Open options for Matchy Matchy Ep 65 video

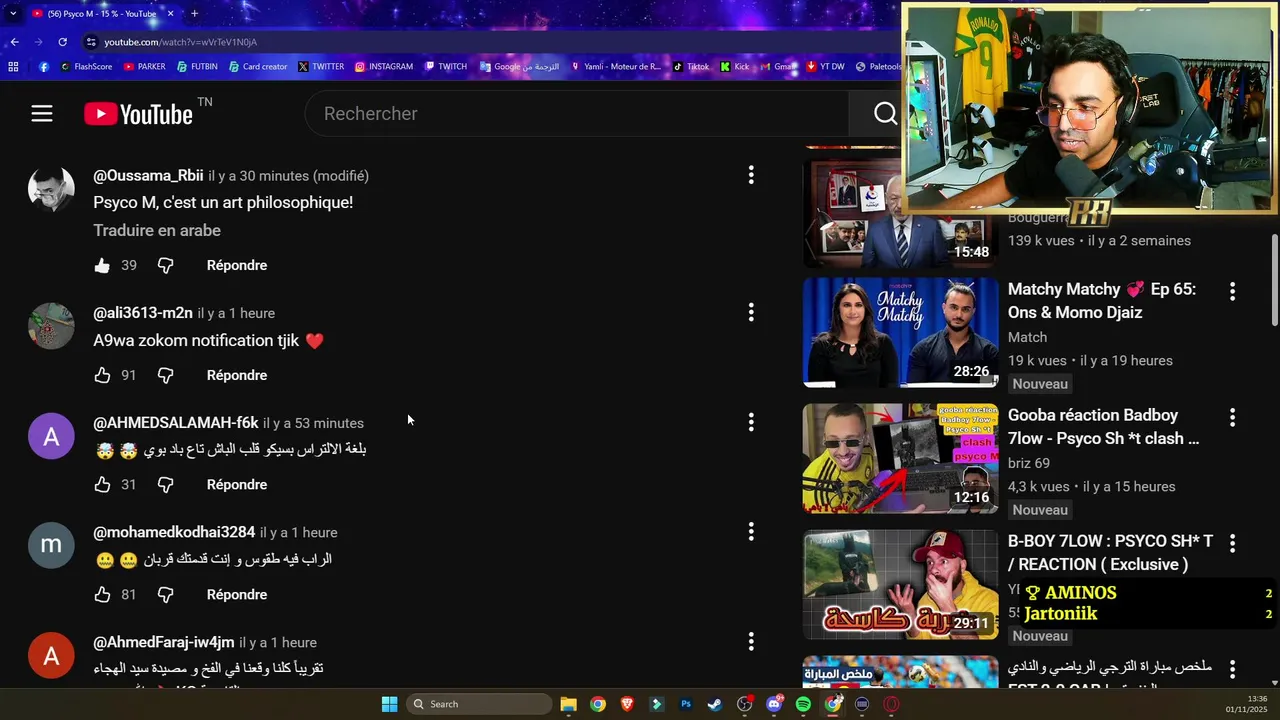point(1232,291)
